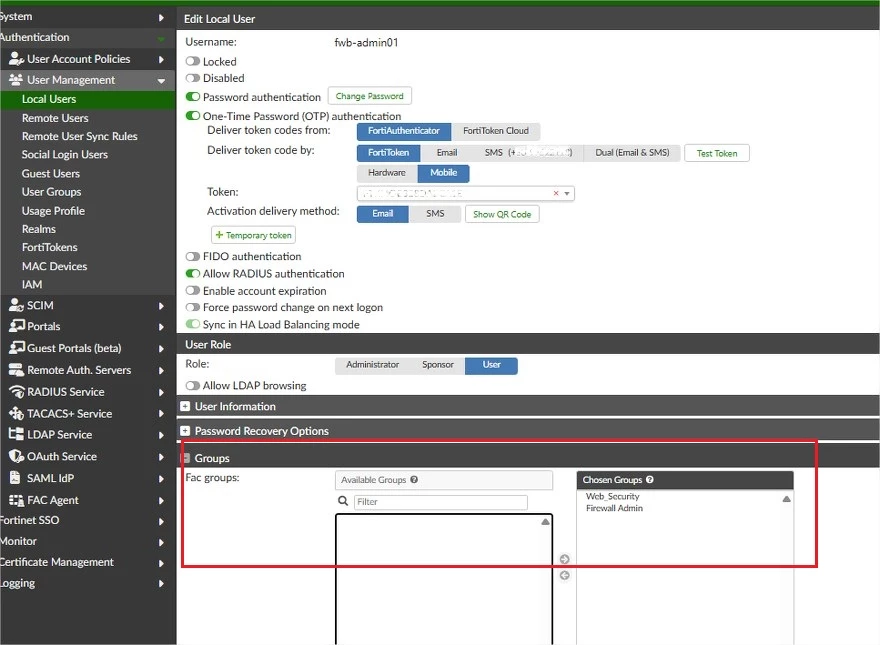
Task: Open the Token dropdown arrow
Action: [x=567, y=193]
